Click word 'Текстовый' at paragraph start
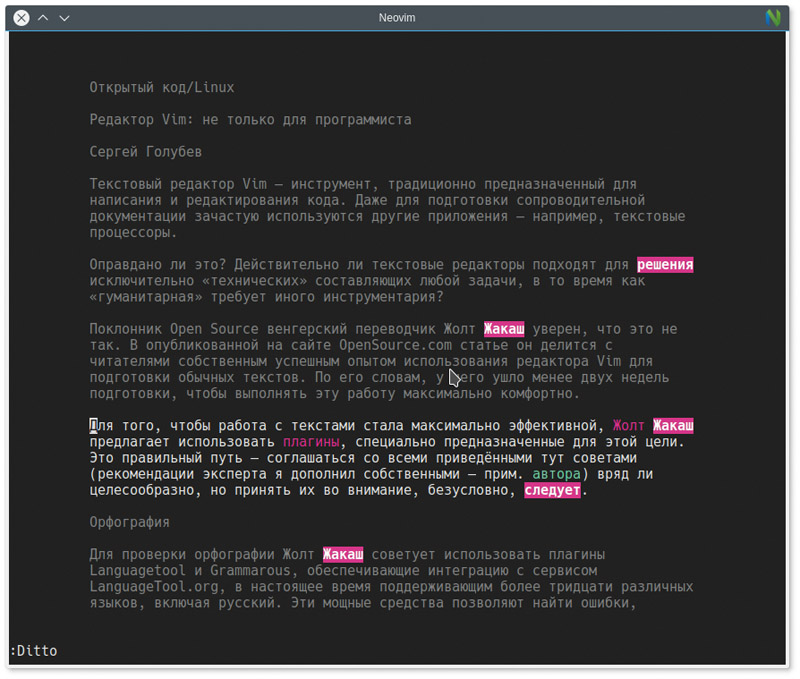 point(126,184)
